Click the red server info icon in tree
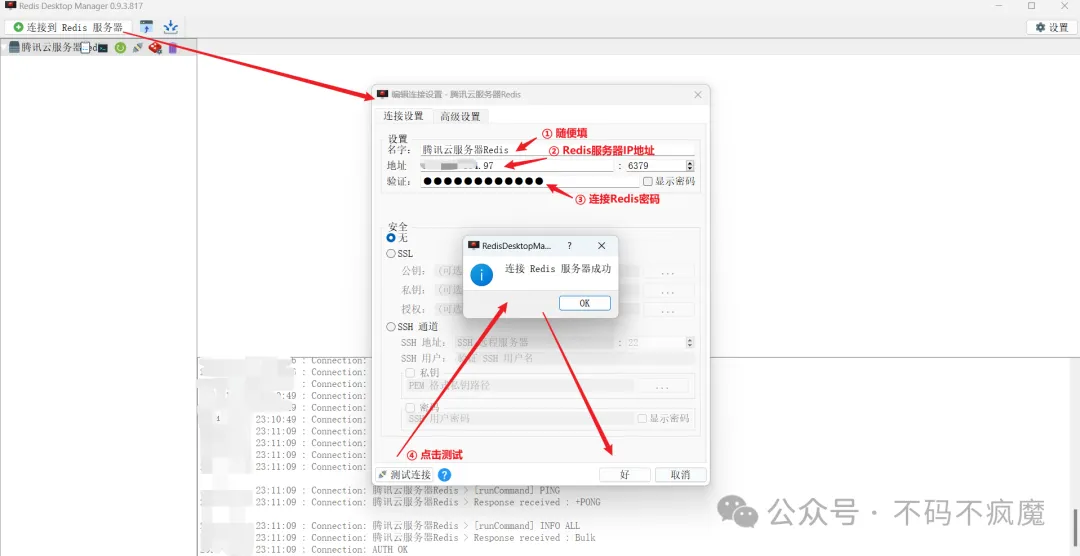 click(x=155, y=47)
